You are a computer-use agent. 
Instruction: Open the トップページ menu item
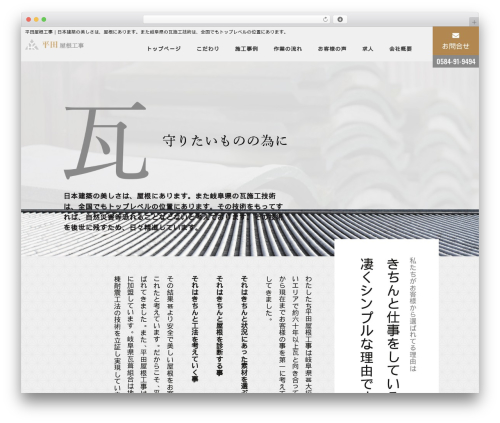(164, 49)
